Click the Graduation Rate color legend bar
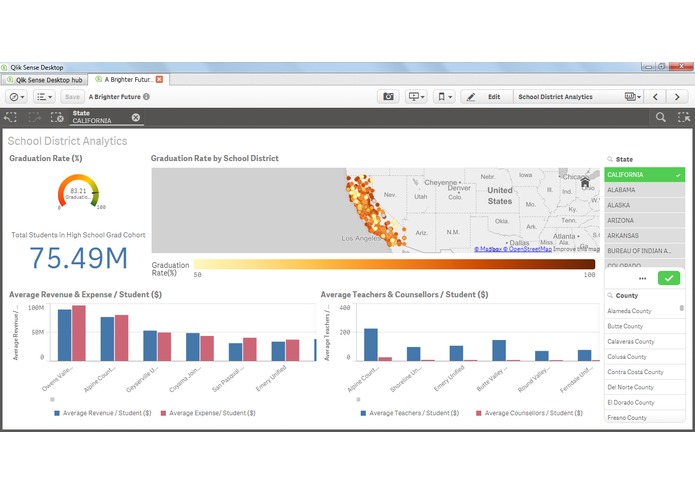The width and height of the screenshot is (695, 494). (x=394, y=264)
